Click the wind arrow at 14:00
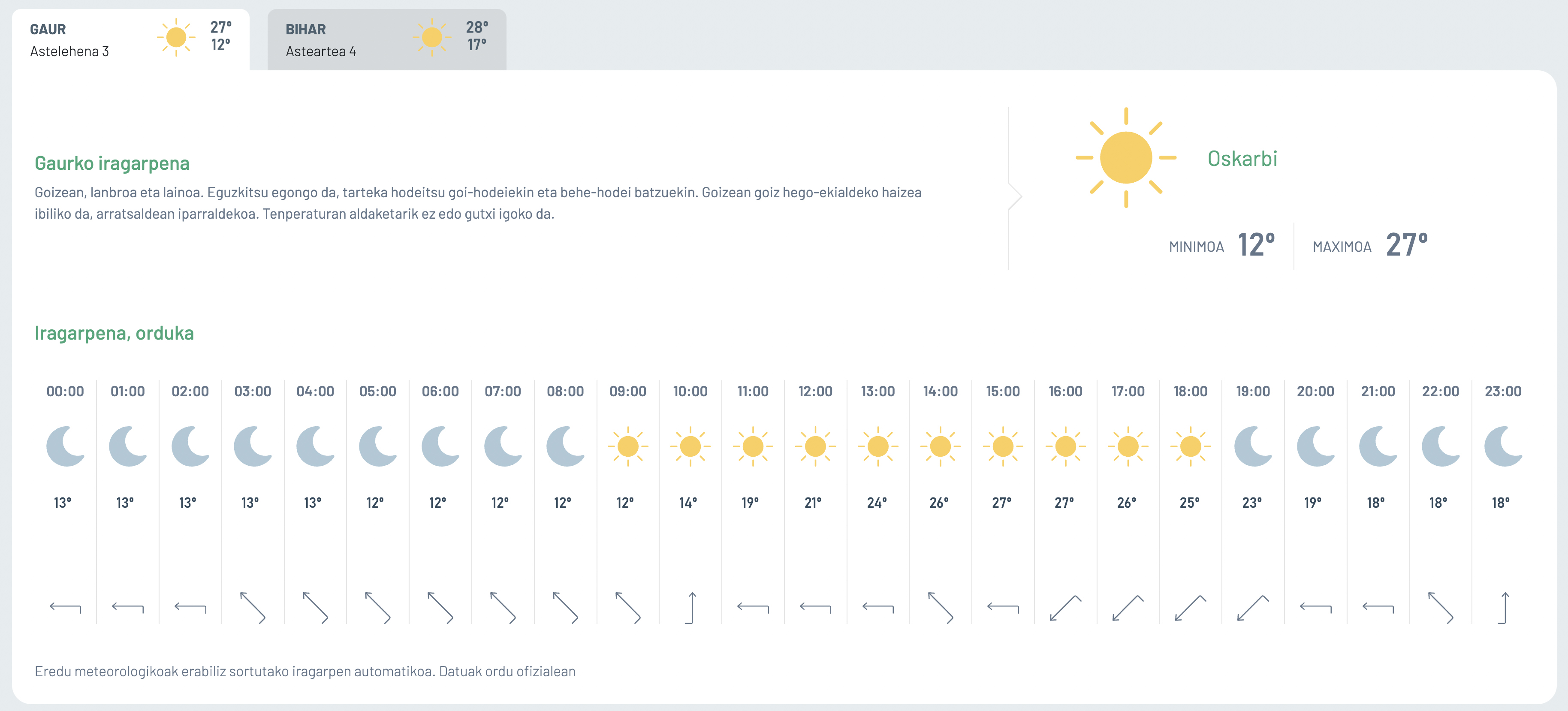The height and width of the screenshot is (711, 1568). 941,608
